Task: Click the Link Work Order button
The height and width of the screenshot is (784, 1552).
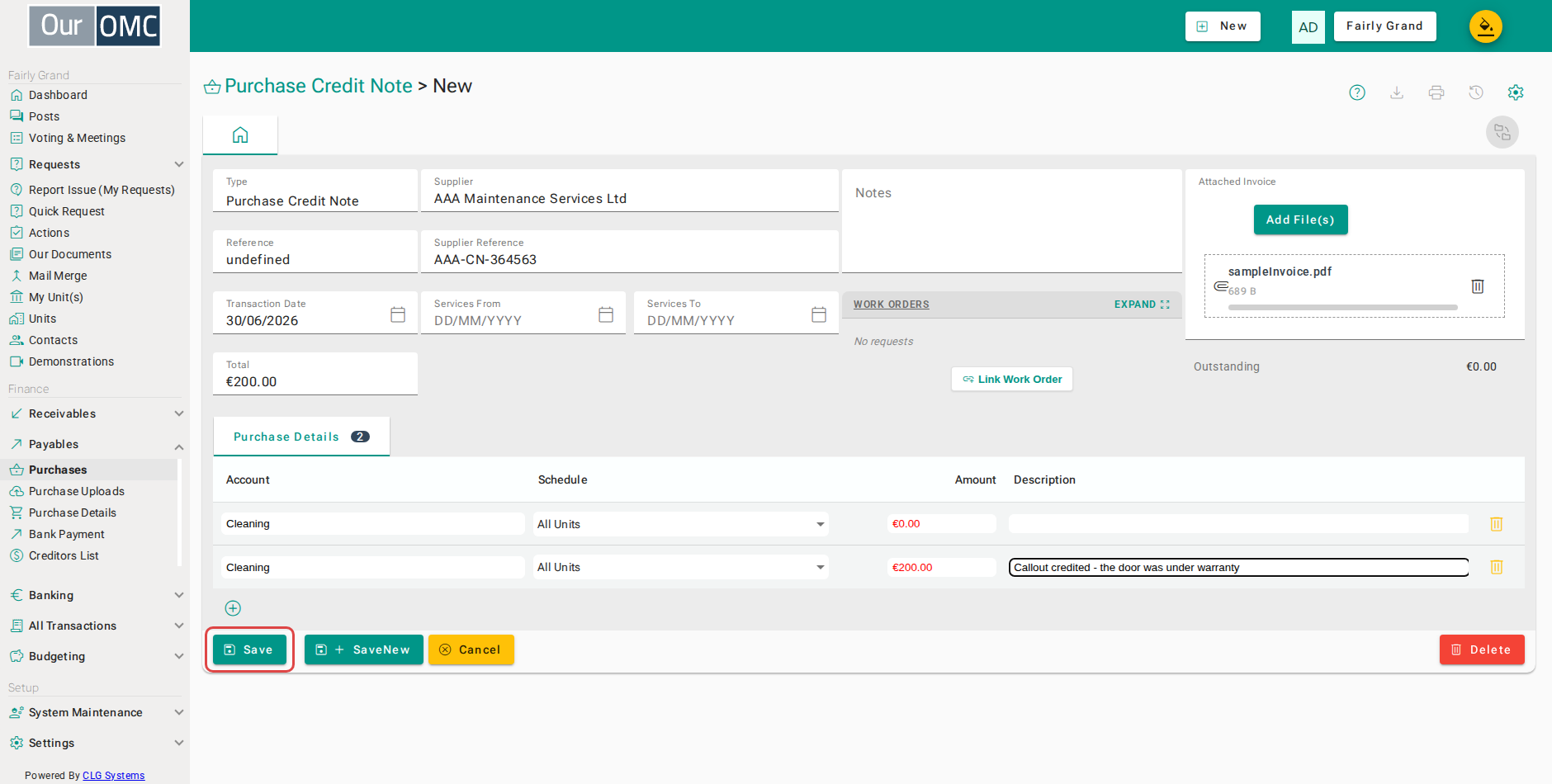Action: click(x=1012, y=379)
